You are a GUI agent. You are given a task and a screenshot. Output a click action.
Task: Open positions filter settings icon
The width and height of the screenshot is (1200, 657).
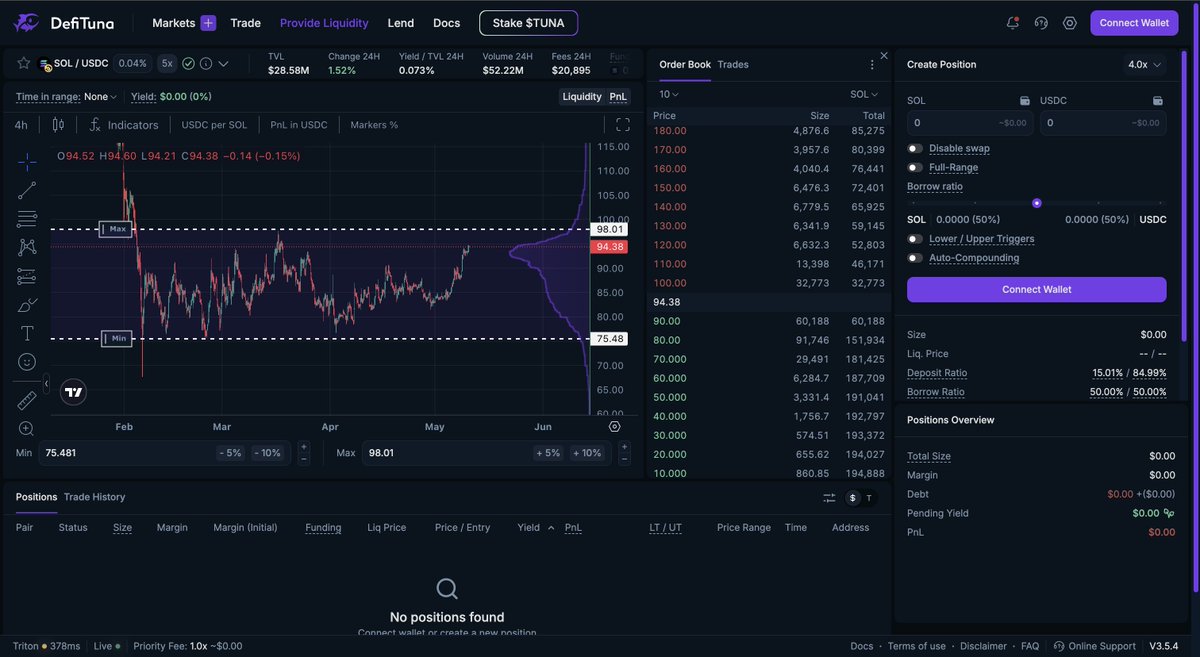829,498
